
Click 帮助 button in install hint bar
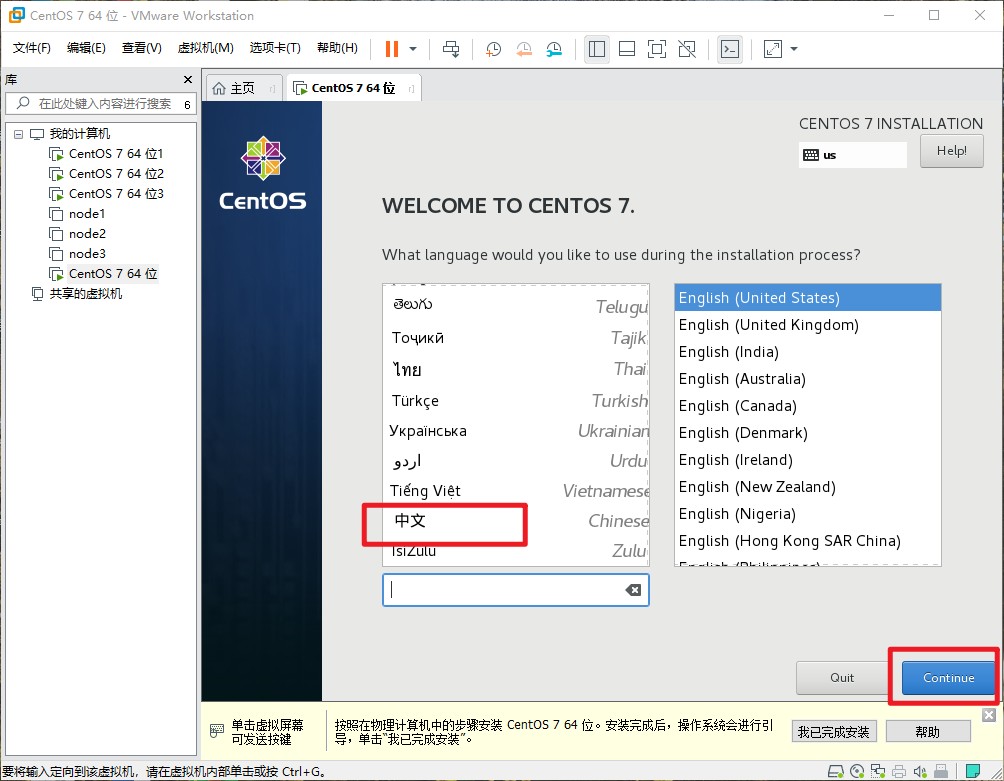928,732
